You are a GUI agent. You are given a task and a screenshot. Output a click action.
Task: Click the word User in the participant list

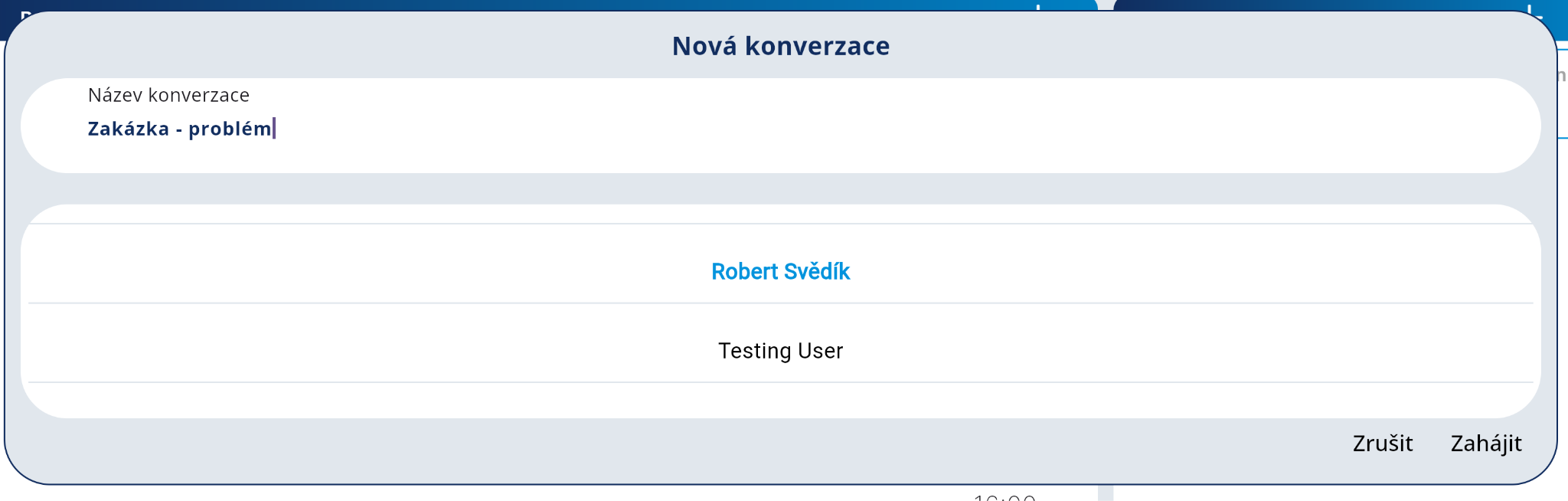coord(820,351)
